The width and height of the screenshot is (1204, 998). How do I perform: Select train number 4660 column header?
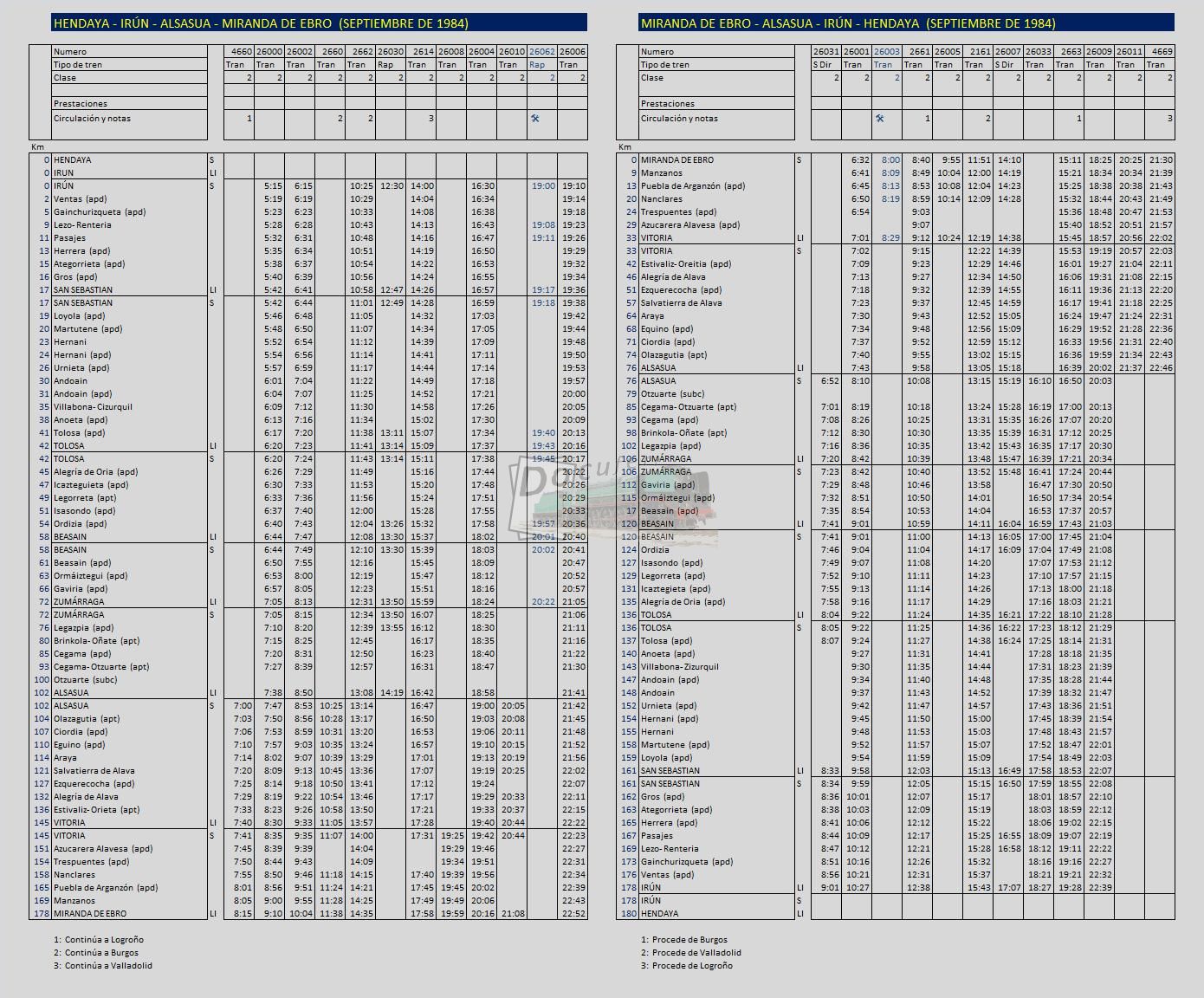[x=243, y=52]
